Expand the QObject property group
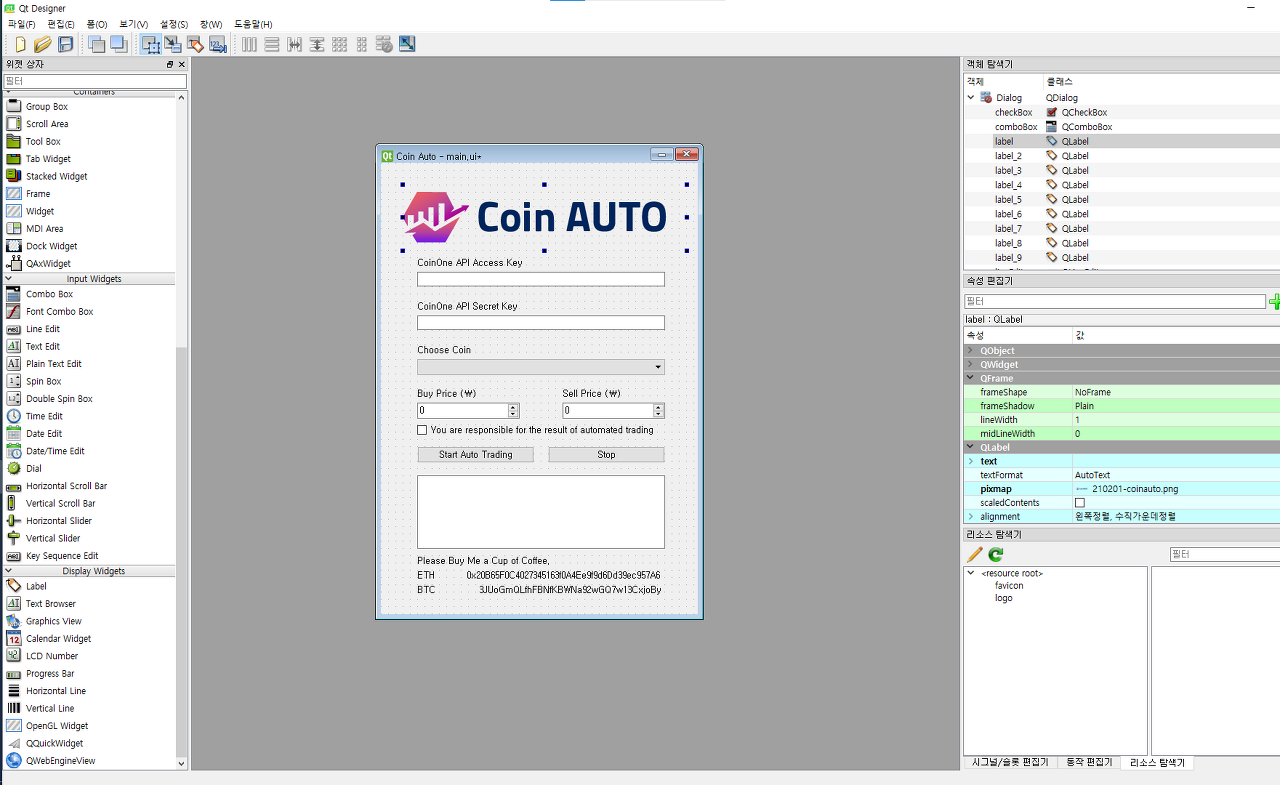This screenshot has height=785, width=1280. point(970,351)
